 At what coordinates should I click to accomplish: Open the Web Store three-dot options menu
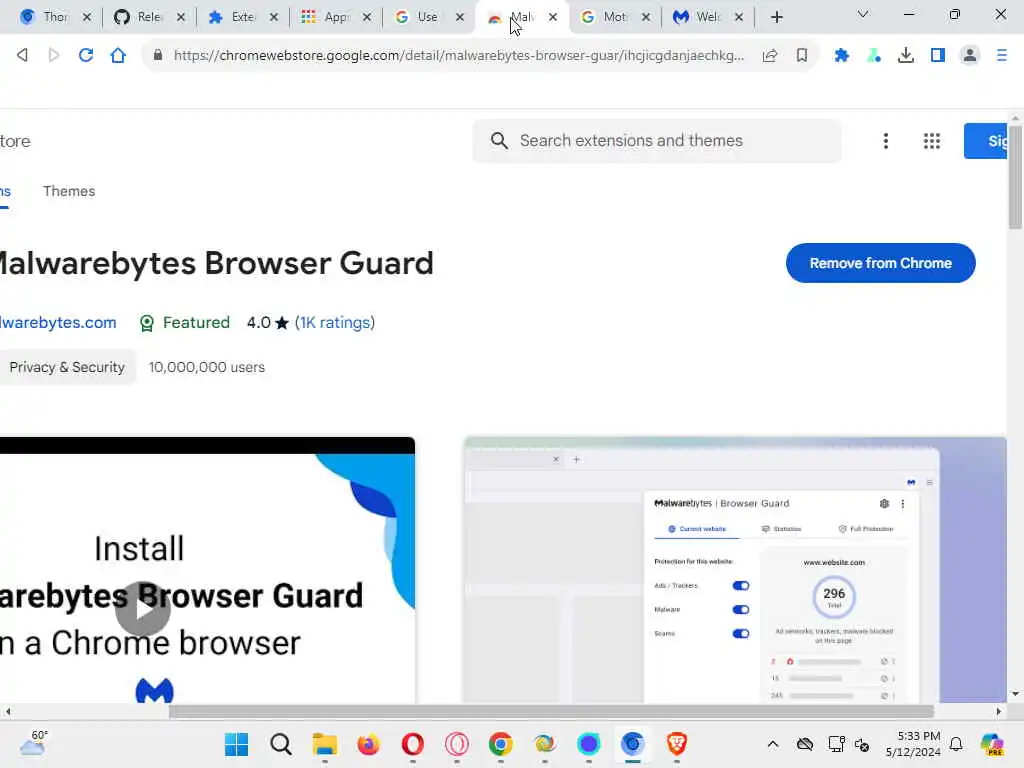886,141
